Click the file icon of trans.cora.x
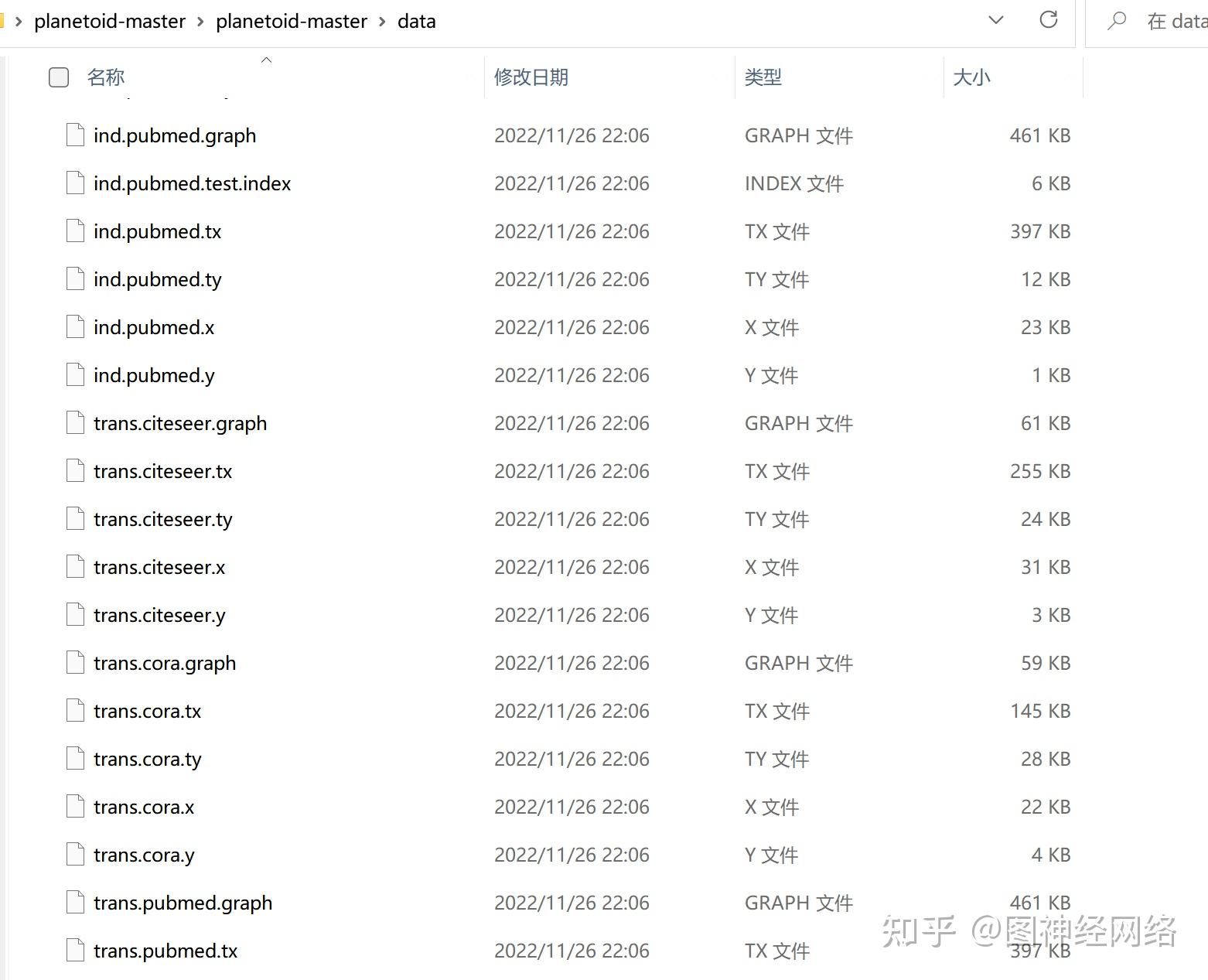 pyautogui.click(x=75, y=807)
